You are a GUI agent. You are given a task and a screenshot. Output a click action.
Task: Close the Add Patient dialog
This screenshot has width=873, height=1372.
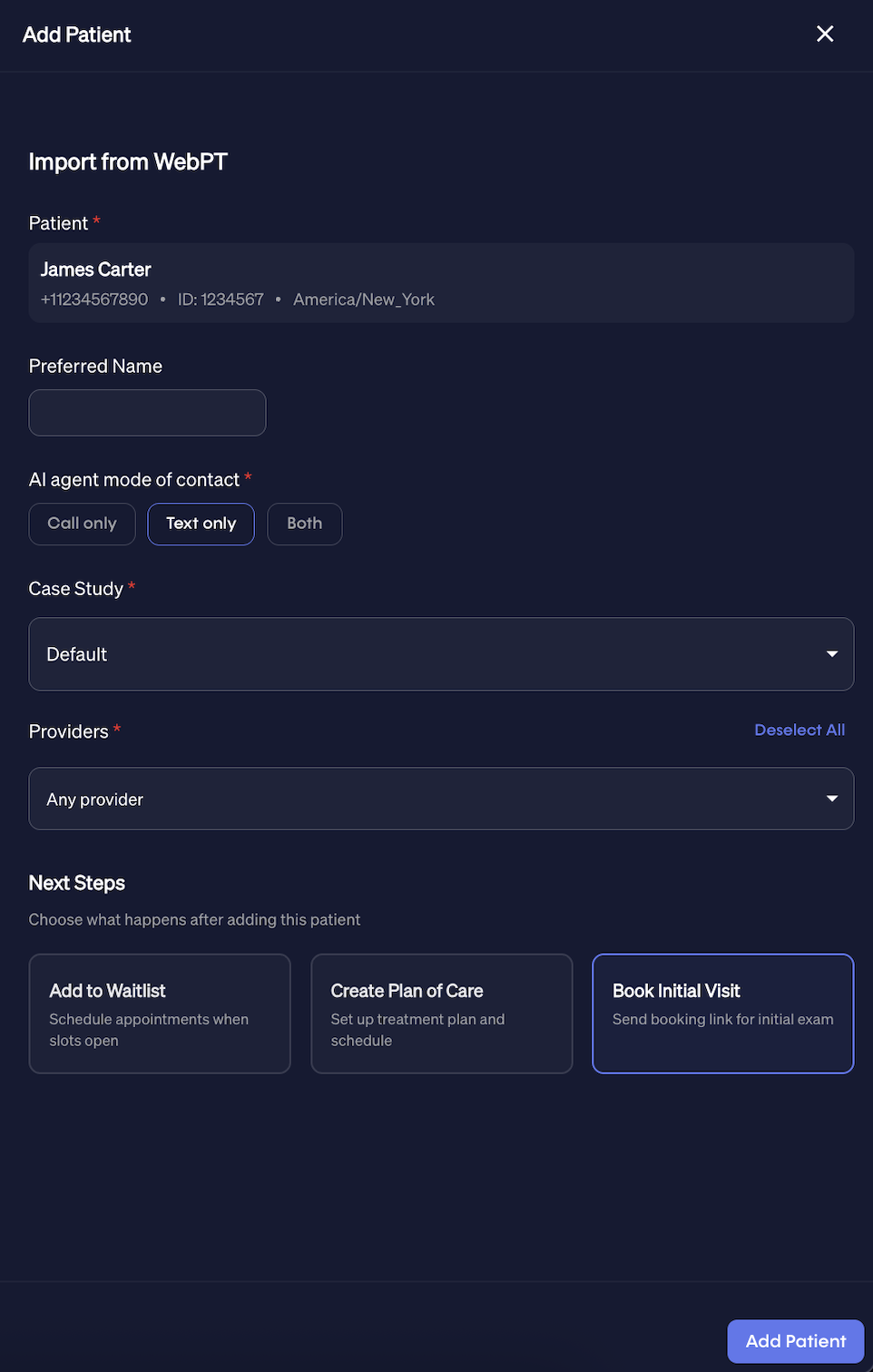[x=825, y=34]
